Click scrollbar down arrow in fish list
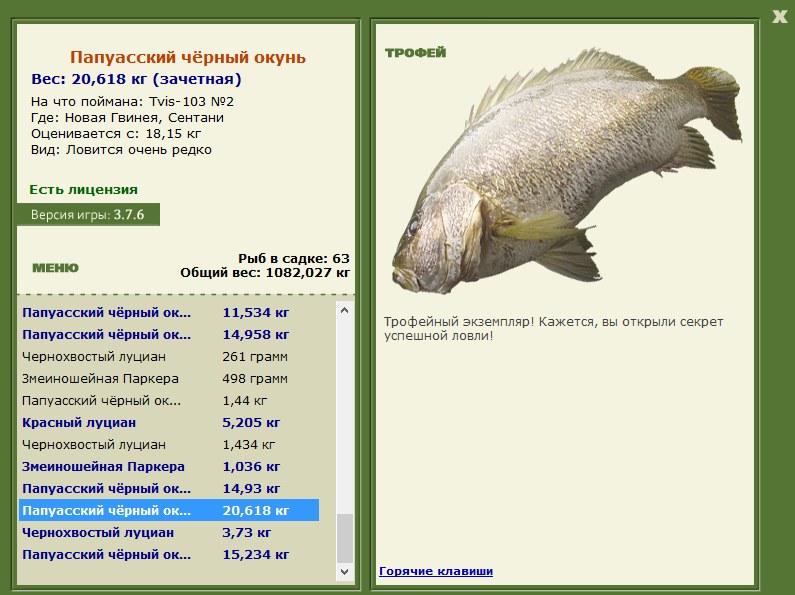This screenshot has width=795, height=595. (345, 572)
